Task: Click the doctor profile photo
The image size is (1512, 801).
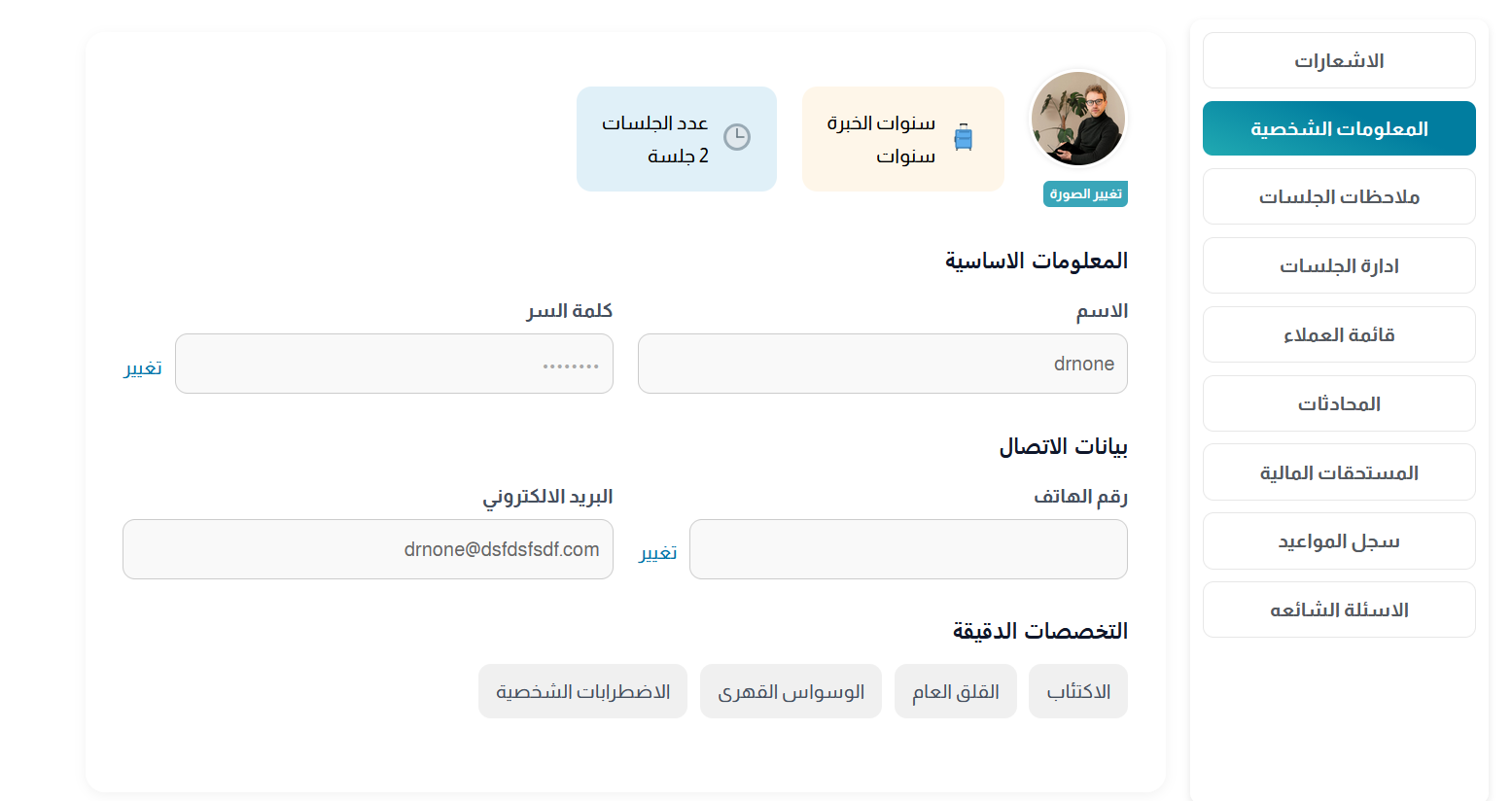Action: [x=1077, y=120]
